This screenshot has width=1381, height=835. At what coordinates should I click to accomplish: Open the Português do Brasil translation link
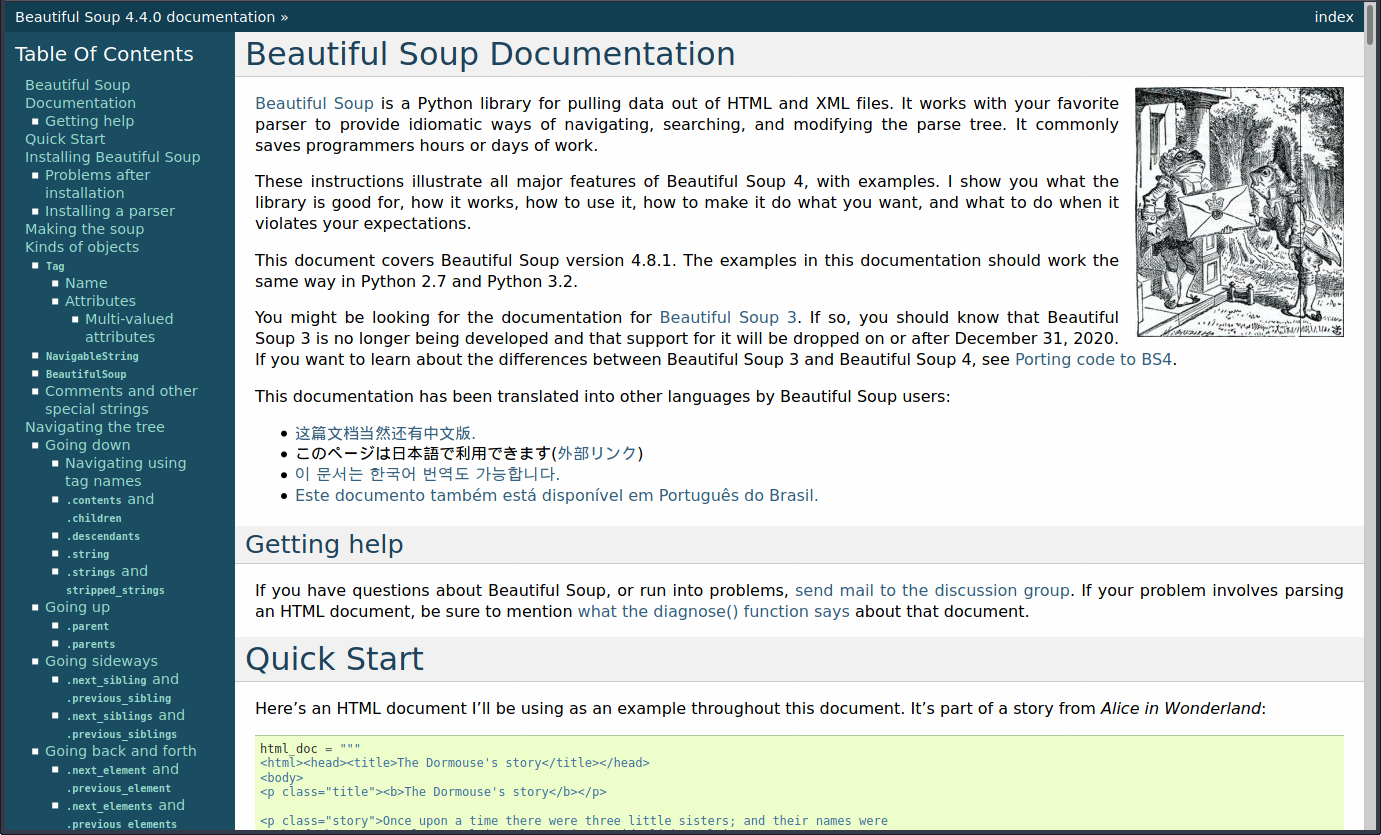556,495
